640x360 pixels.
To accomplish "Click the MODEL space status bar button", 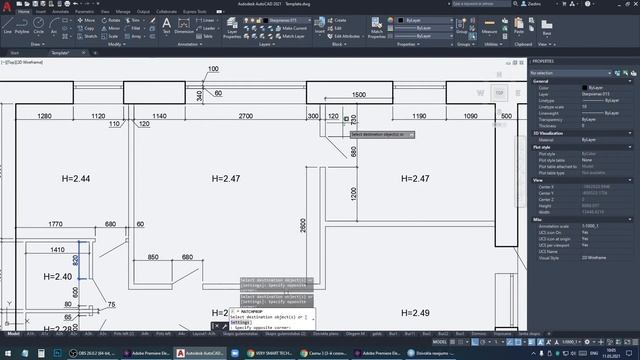I will pos(440,342).
